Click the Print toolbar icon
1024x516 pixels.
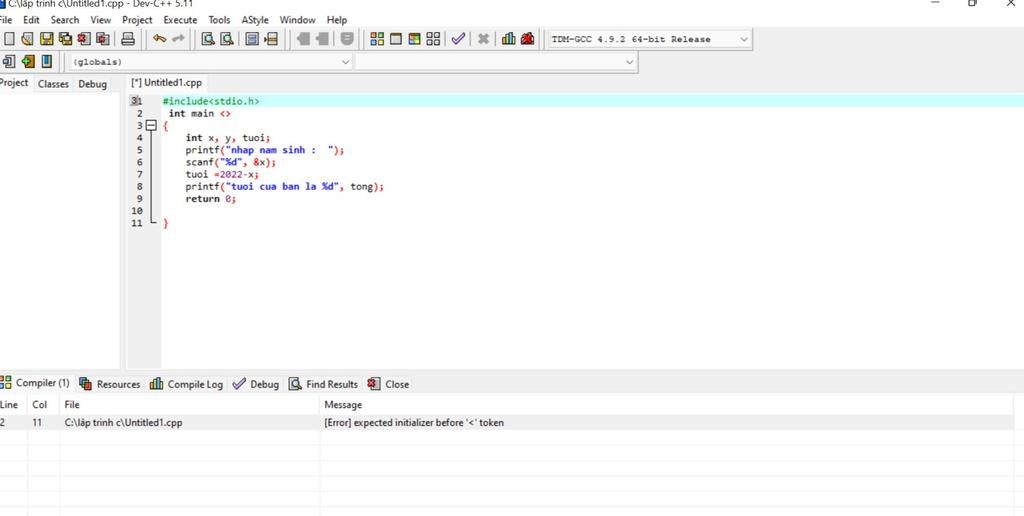(128, 39)
